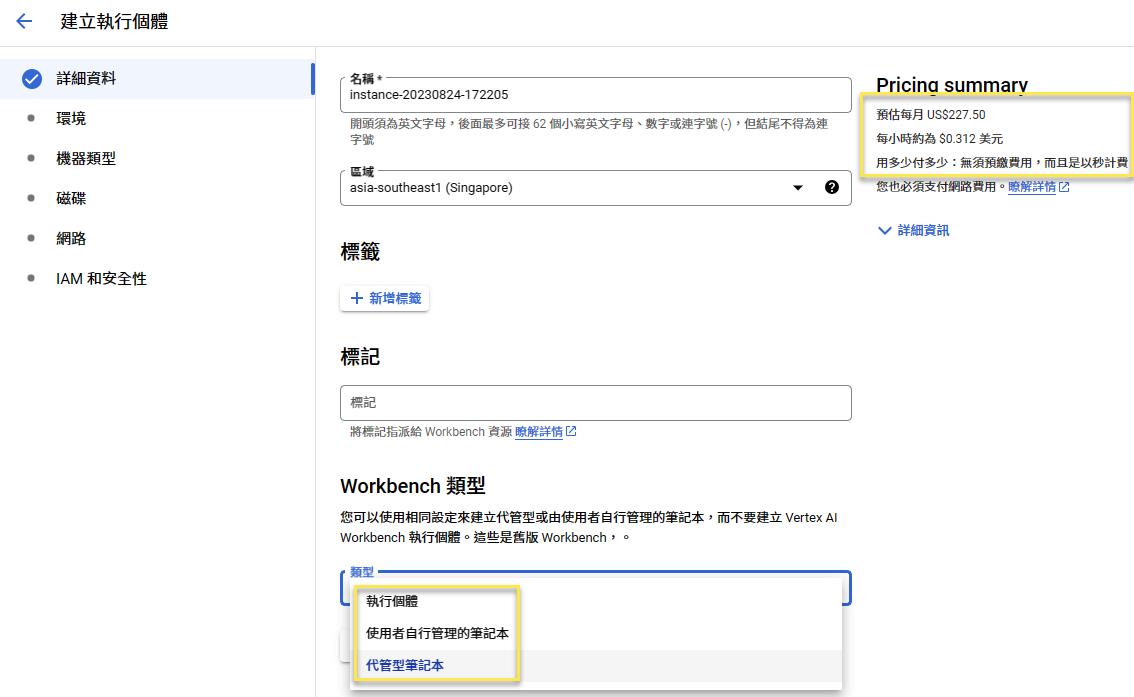Click the blue checkmark icon for 詳細資料

[x=32, y=78]
